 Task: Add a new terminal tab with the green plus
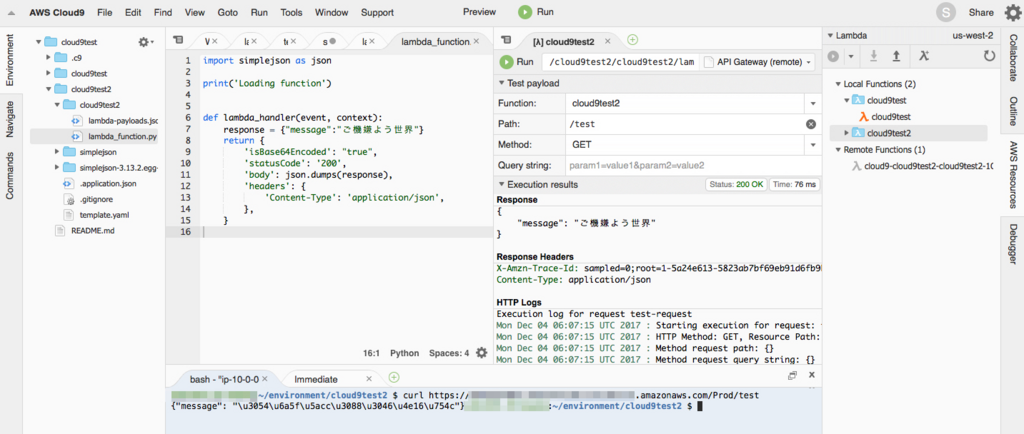[394, 378]
